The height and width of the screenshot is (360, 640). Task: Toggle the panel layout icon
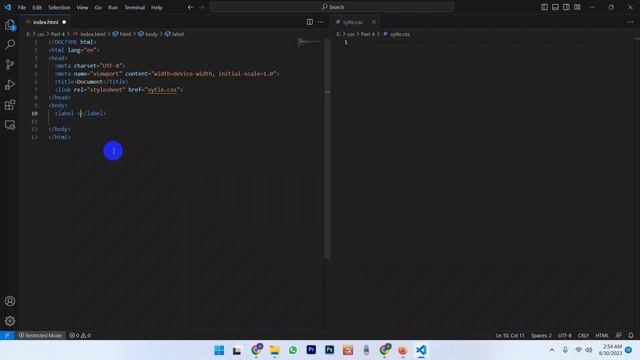pos(556,7)
